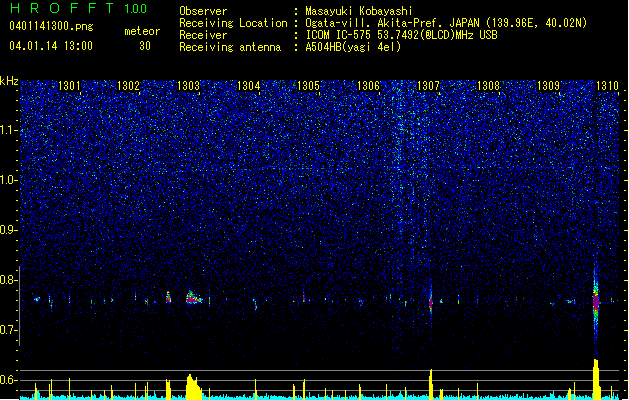The width and height of the screenshot is (629, 400).
Task: Click the wide meteor echo after 1303
Action: [194, 298]
